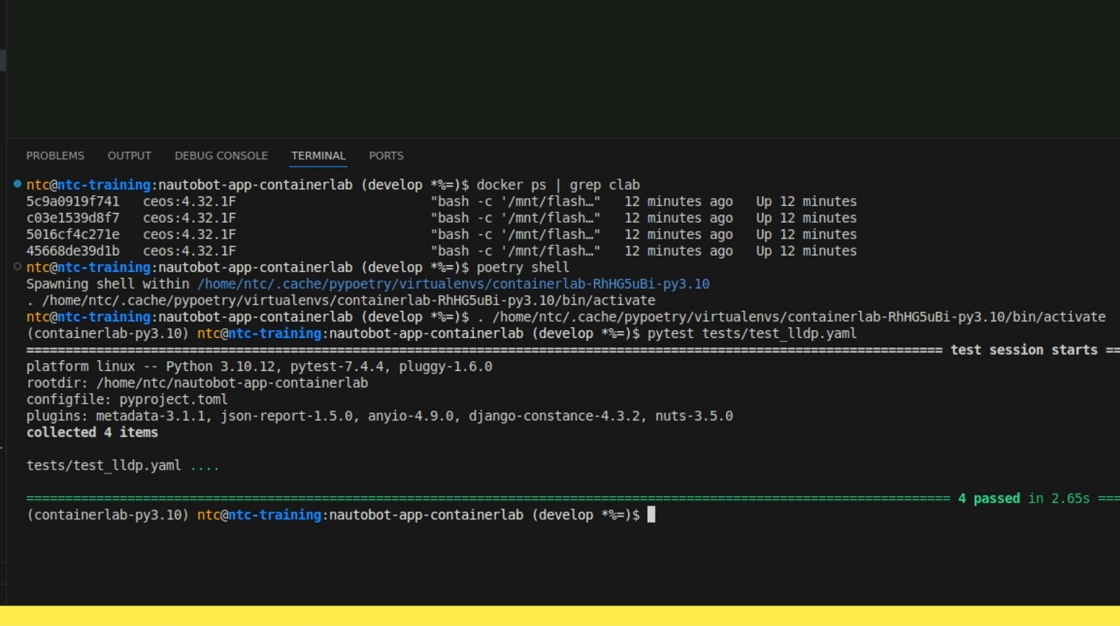Click container ID 5016cf4c271e

[x=73, y=234]
